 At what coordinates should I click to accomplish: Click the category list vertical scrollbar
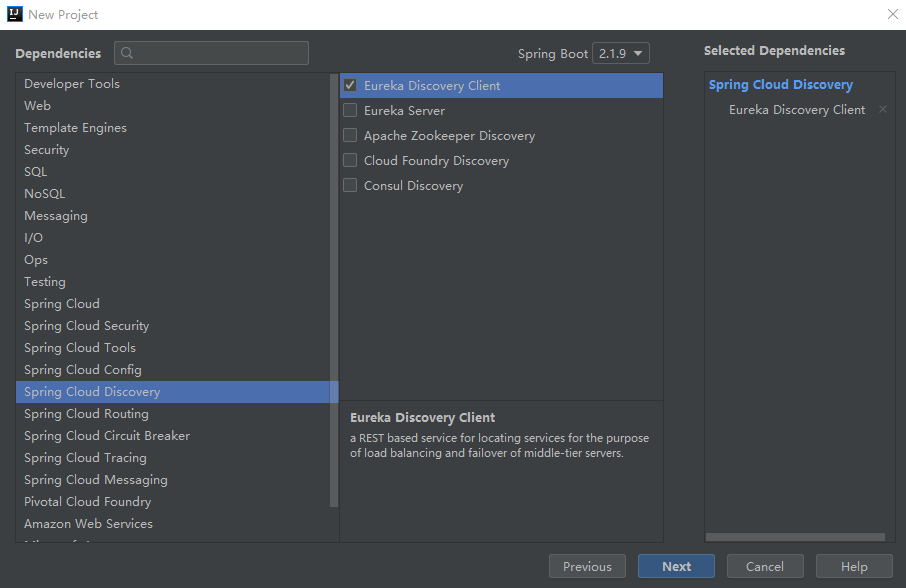click(334, 300)
